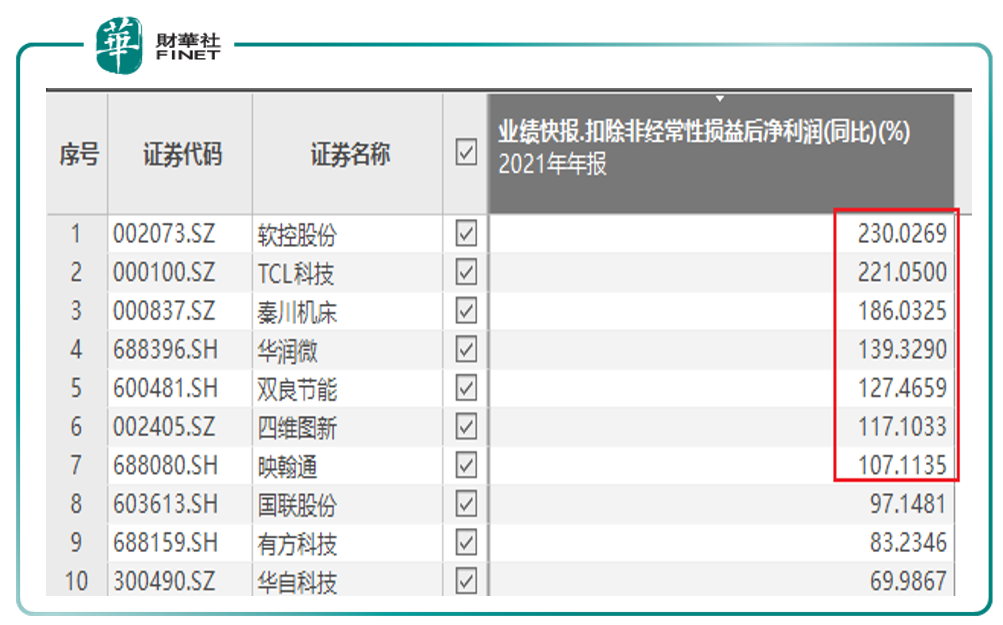The height and width of the screenshot is (625, 1003).
Task: Open the sort arrow above the profit column
Action: tap(720, 99)
